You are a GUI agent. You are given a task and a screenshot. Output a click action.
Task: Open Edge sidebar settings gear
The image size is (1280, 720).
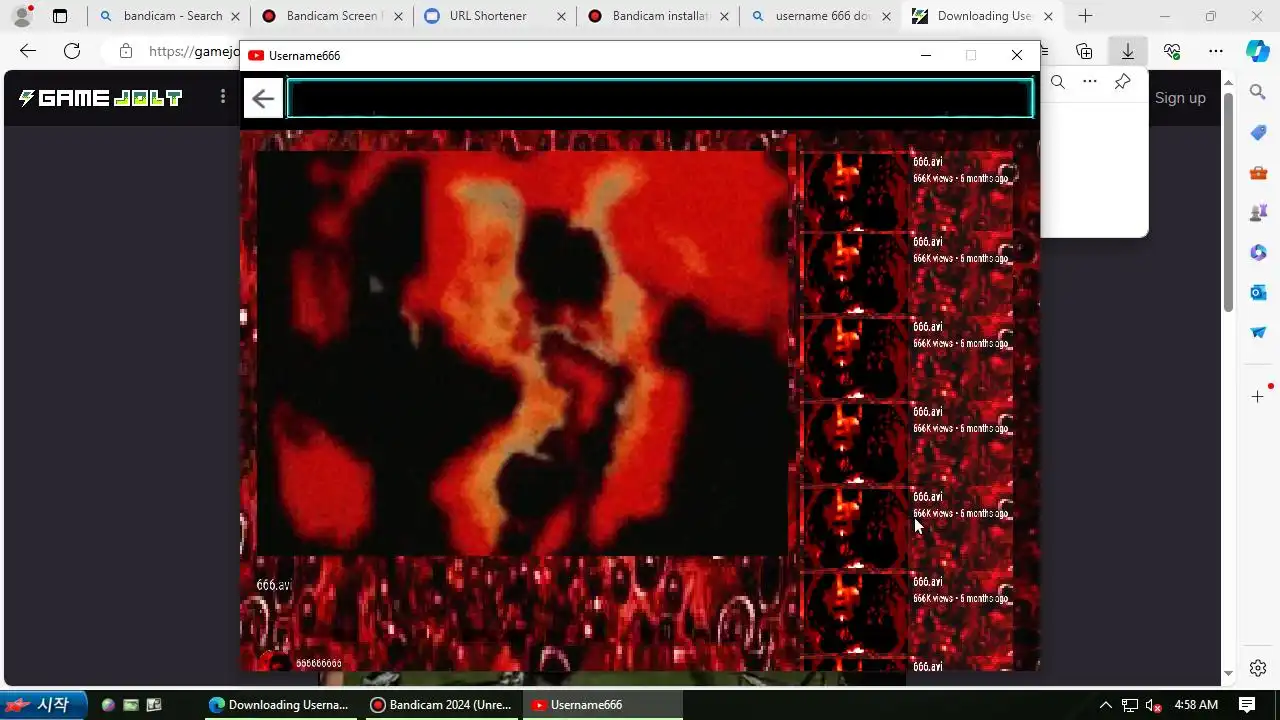(x=1258, y=668)
